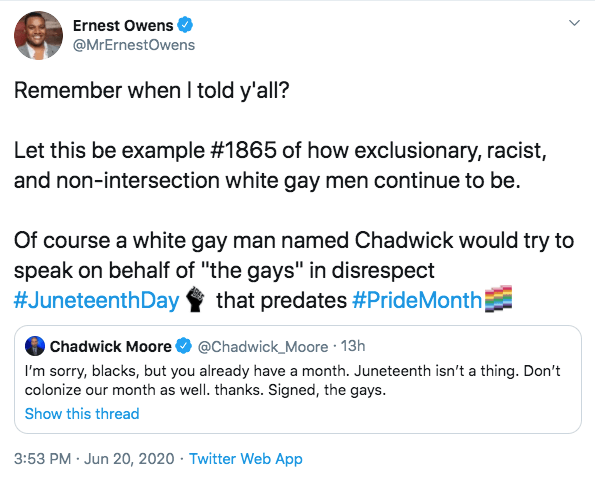Open the quoted tweet text about Juneteenth
The width and height of the screenshot is (595, 481).
[292, 380]
